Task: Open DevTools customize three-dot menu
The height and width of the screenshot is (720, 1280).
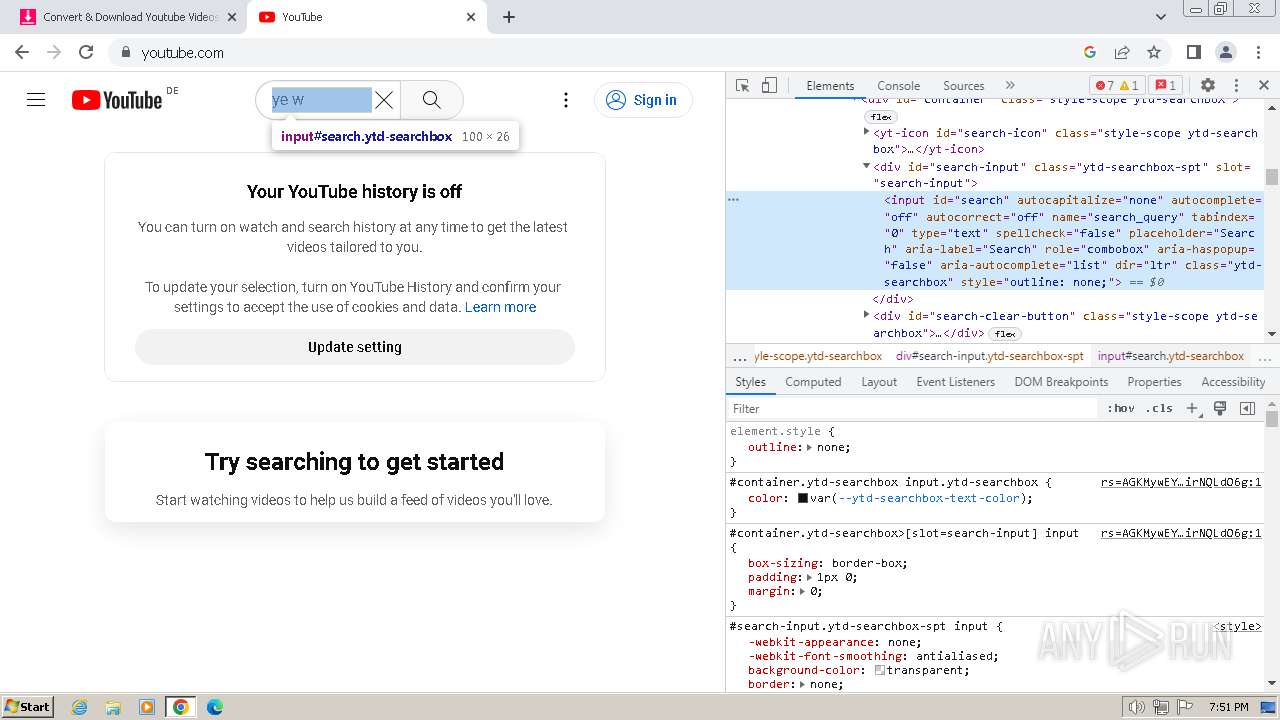Action: [1237, 86]
